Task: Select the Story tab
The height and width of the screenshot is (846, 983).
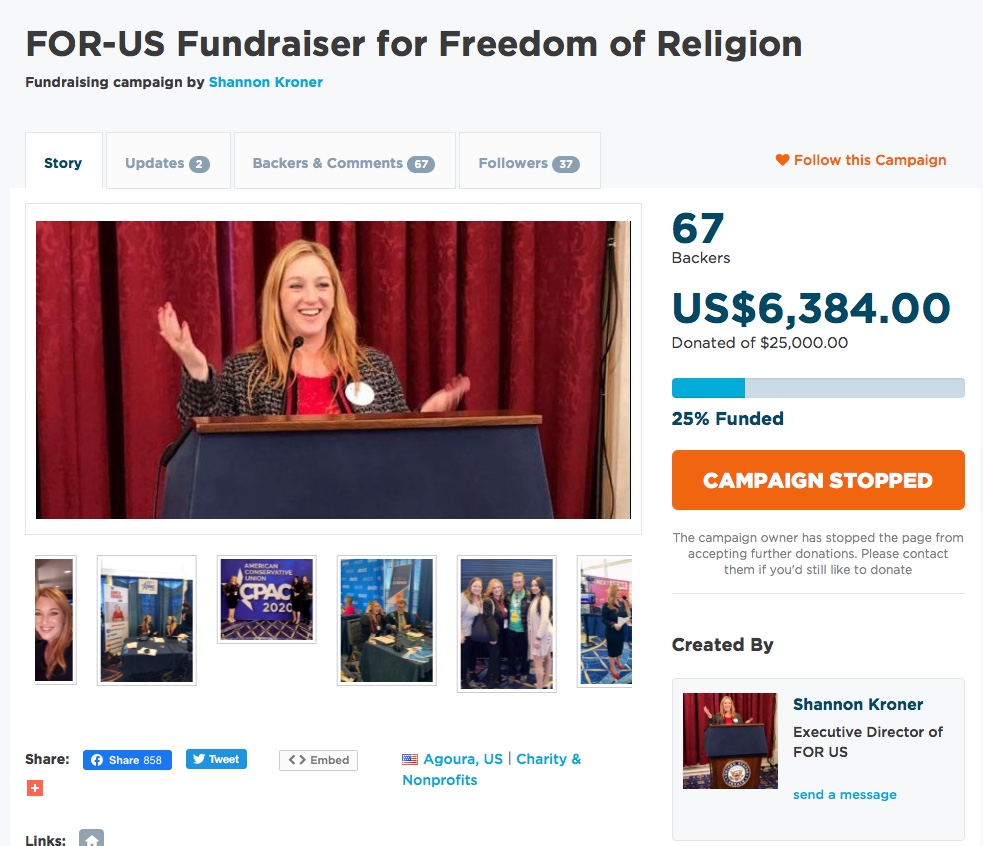Action: pos(64,161)
